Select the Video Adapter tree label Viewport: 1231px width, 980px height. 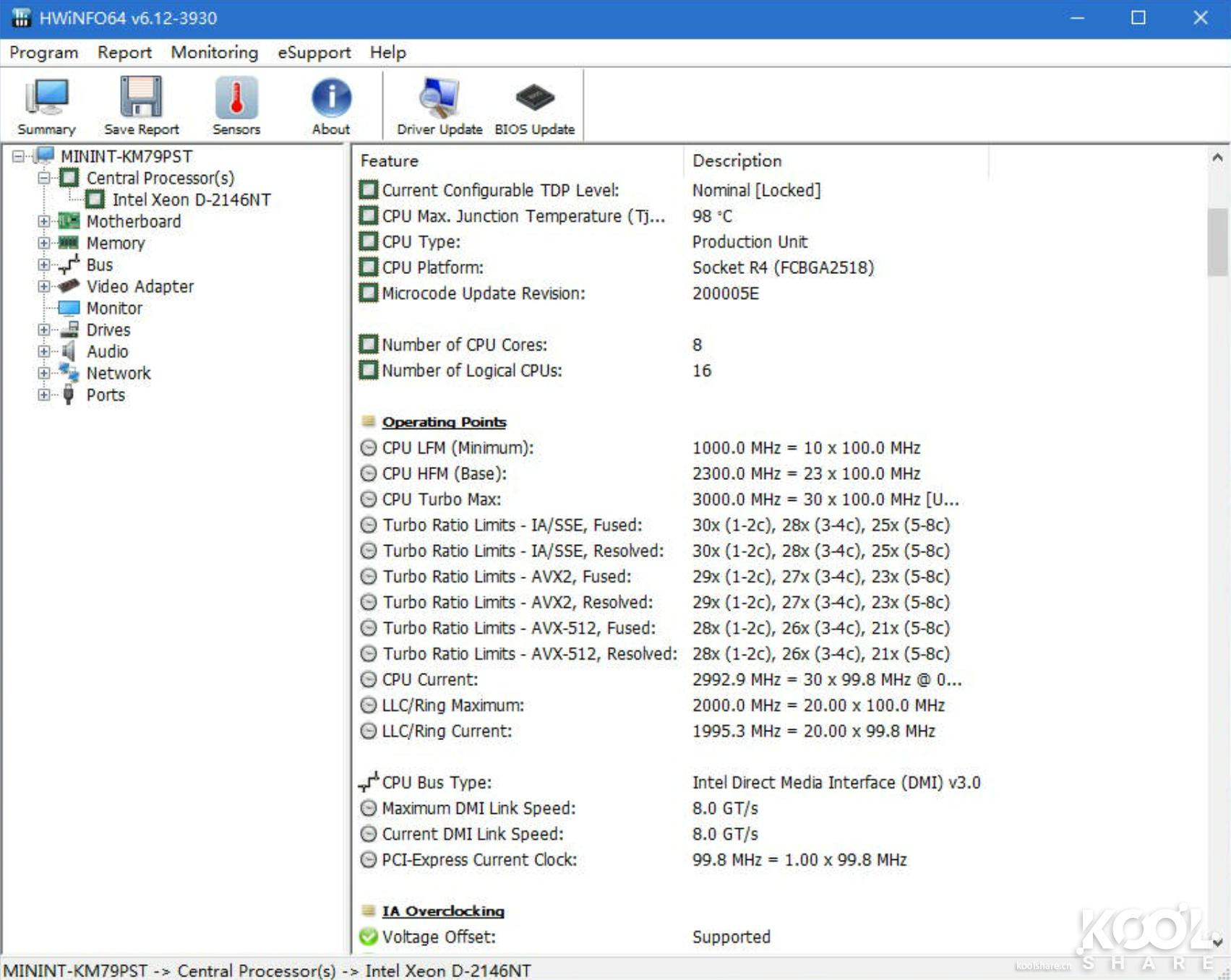[140, 286]
